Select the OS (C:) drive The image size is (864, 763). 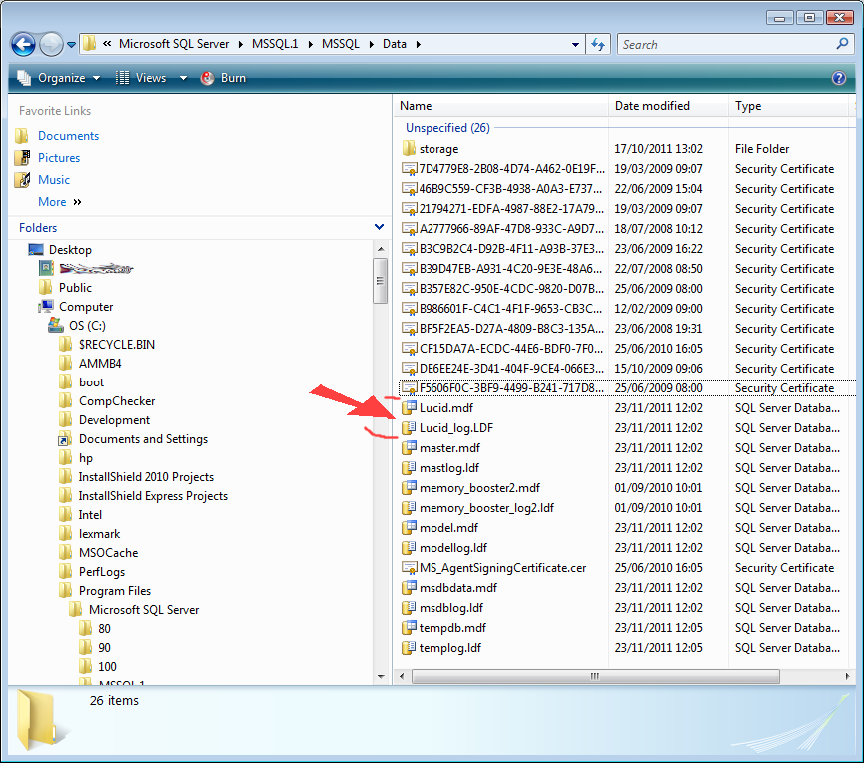[x=87, y=326]
